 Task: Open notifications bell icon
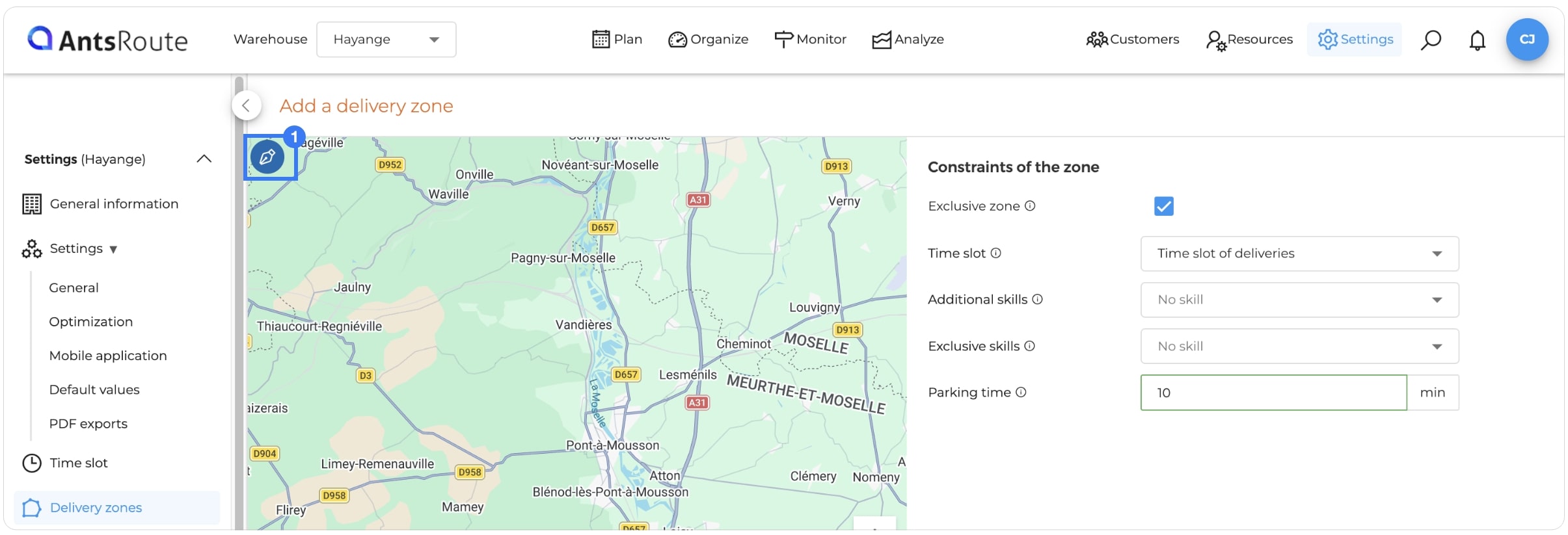point(1478,40)
